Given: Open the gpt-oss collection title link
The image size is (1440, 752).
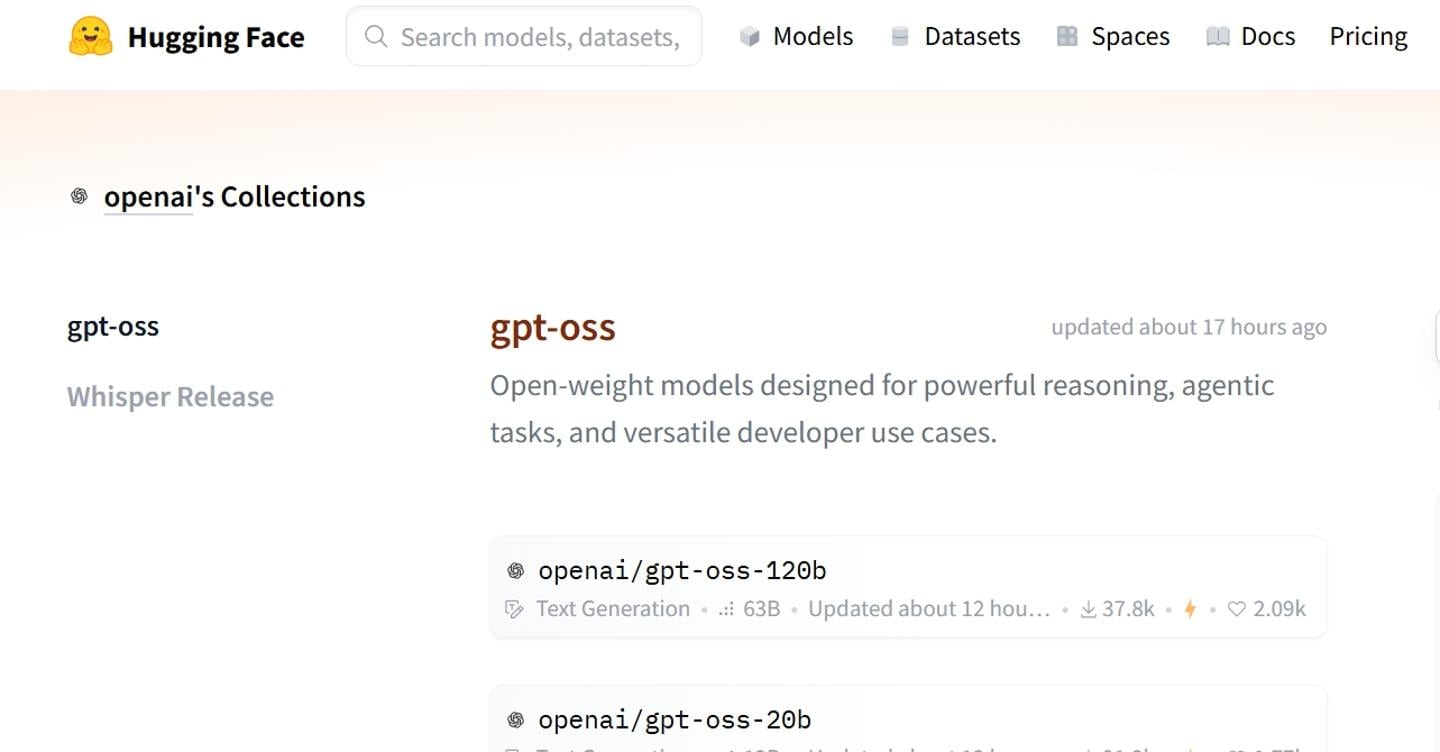Looking at the screenshot, I should pos(552,327).
